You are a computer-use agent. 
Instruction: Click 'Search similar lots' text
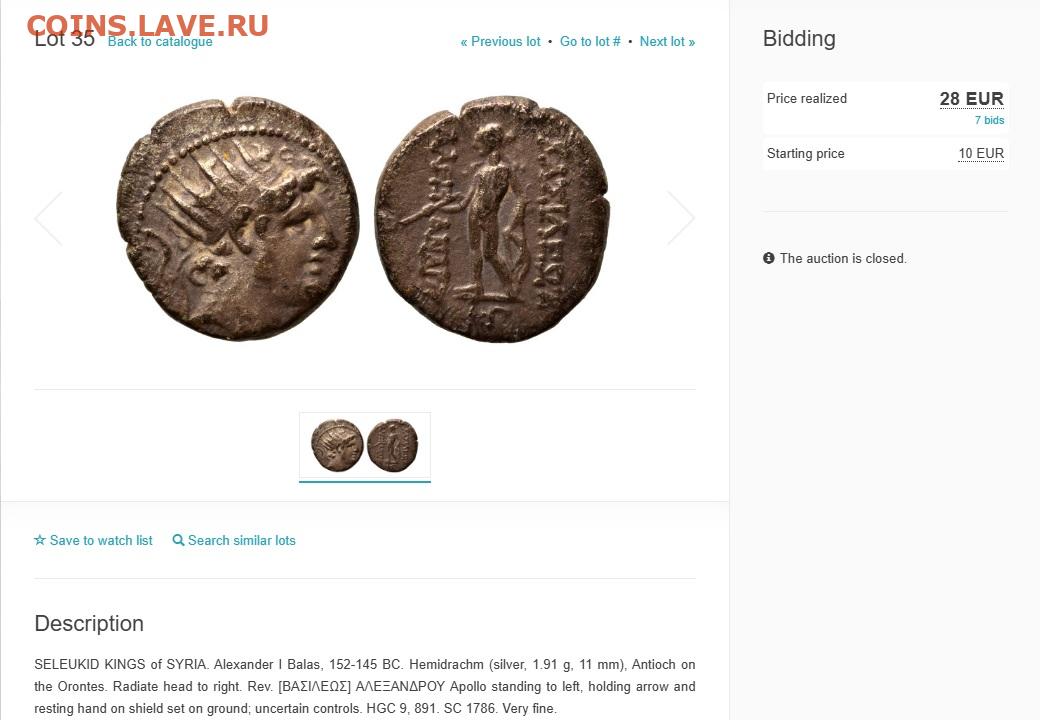tap(242, 540)
